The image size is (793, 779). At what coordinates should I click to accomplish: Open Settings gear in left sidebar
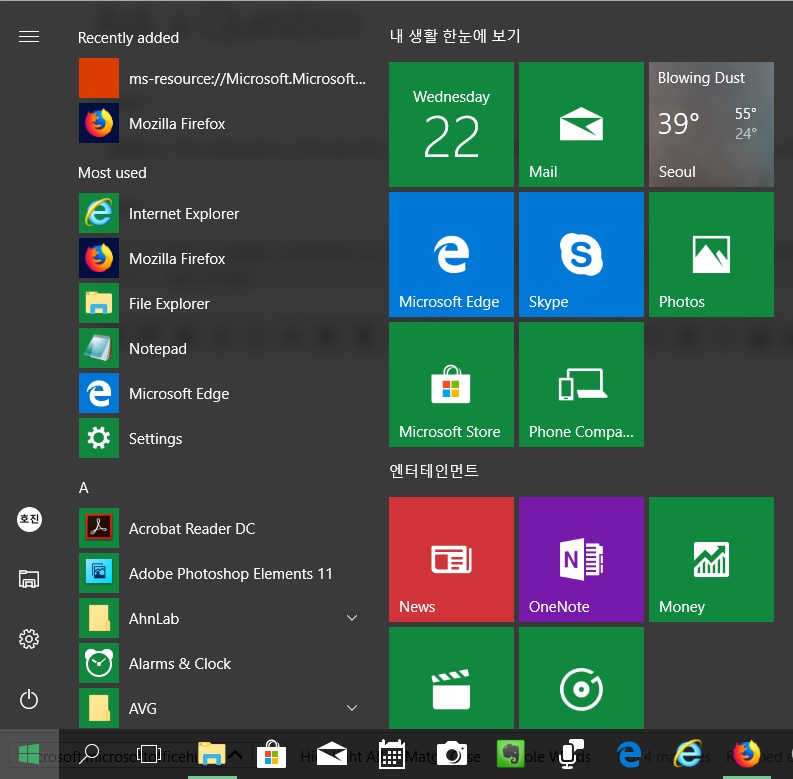click(x=29, y=639)
